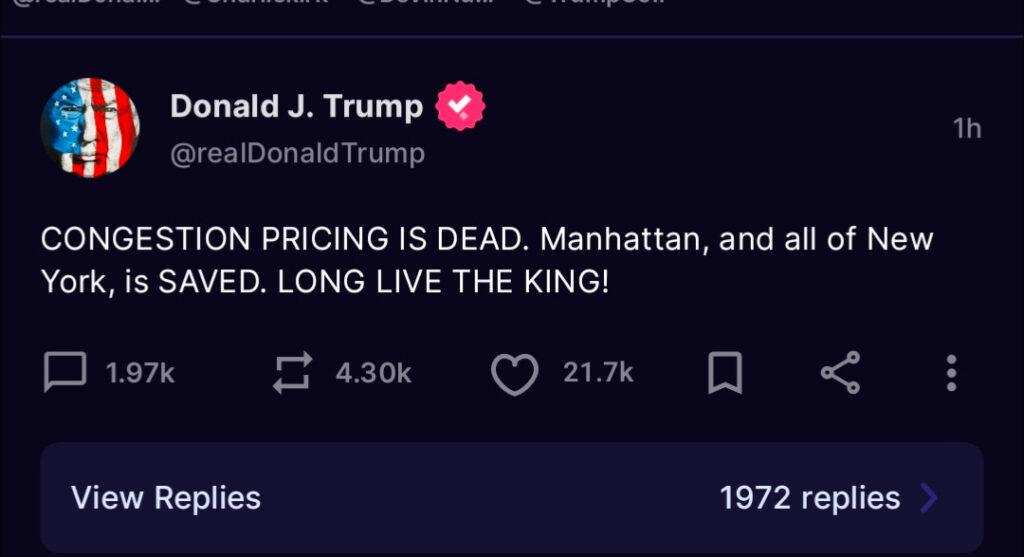Click the reply speech bubble icon

[65, 373]
